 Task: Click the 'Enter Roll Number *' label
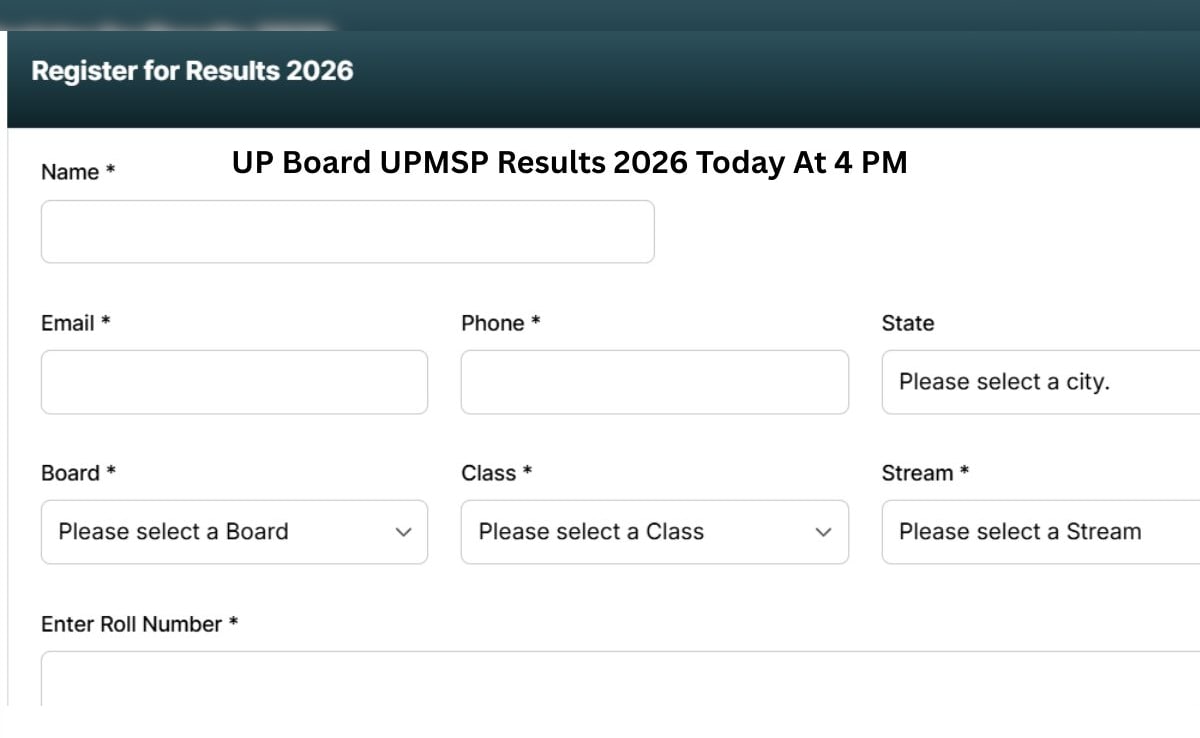tap(139, 624)
